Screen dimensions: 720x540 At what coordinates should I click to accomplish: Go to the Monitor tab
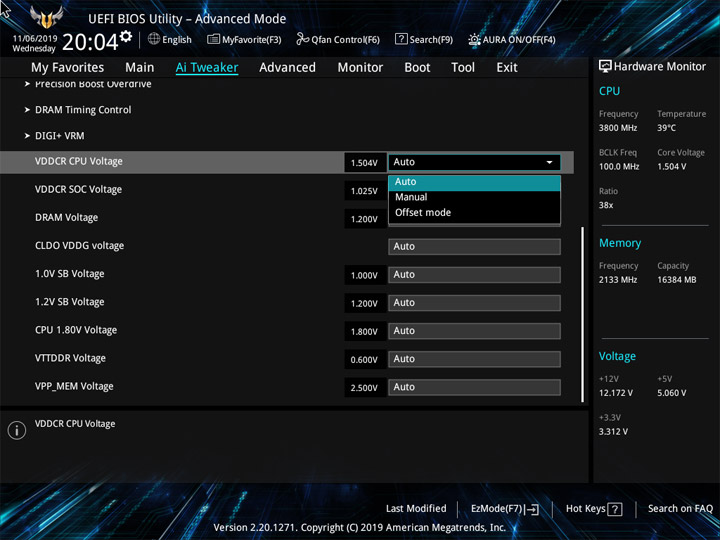[360, 68]
